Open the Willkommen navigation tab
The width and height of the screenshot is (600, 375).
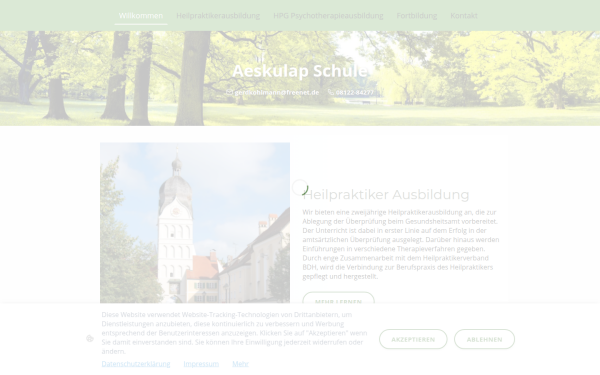point(141,16)
